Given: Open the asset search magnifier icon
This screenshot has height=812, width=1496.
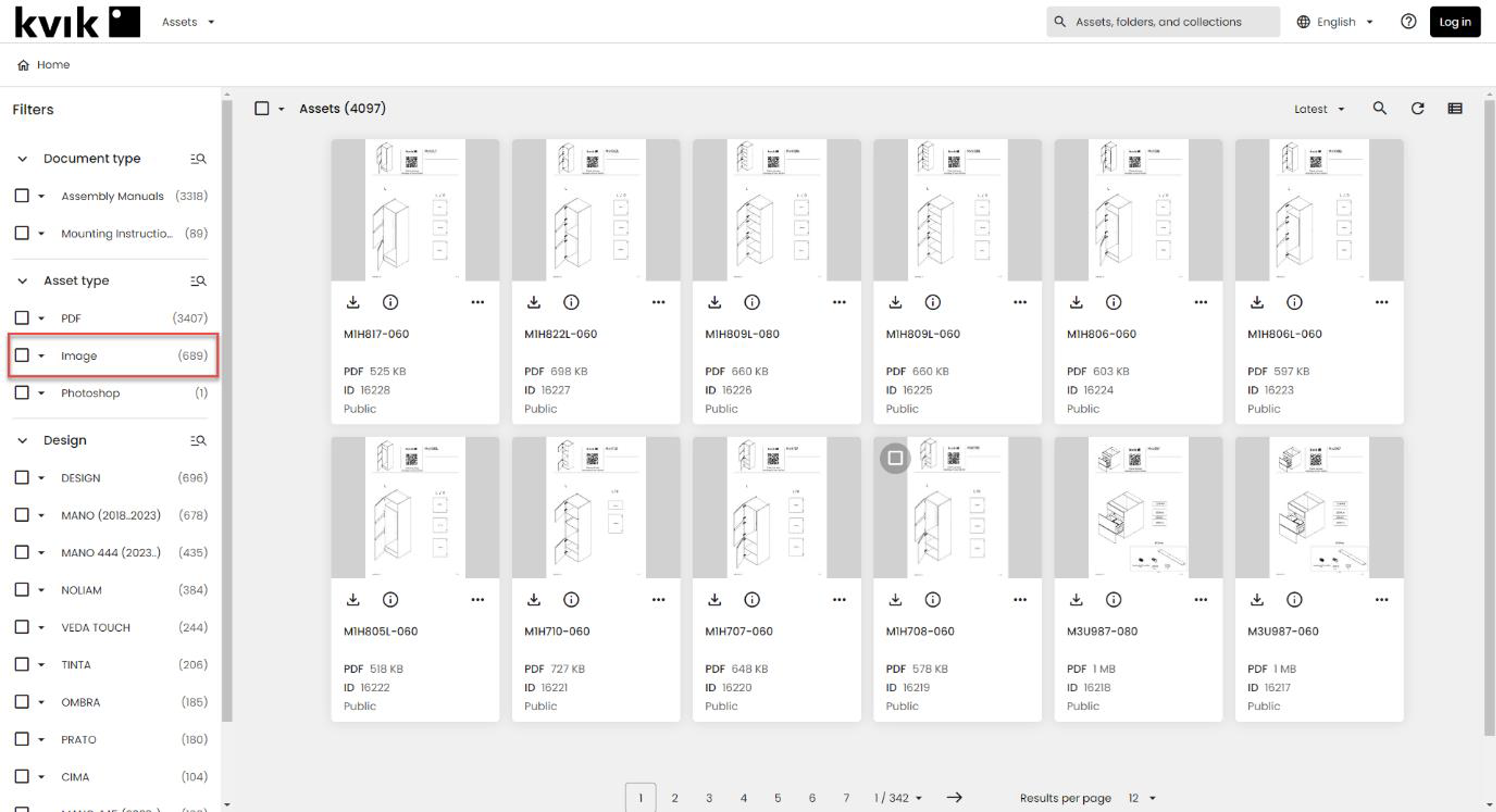Looking at the screenshot, I should 1379,109.
